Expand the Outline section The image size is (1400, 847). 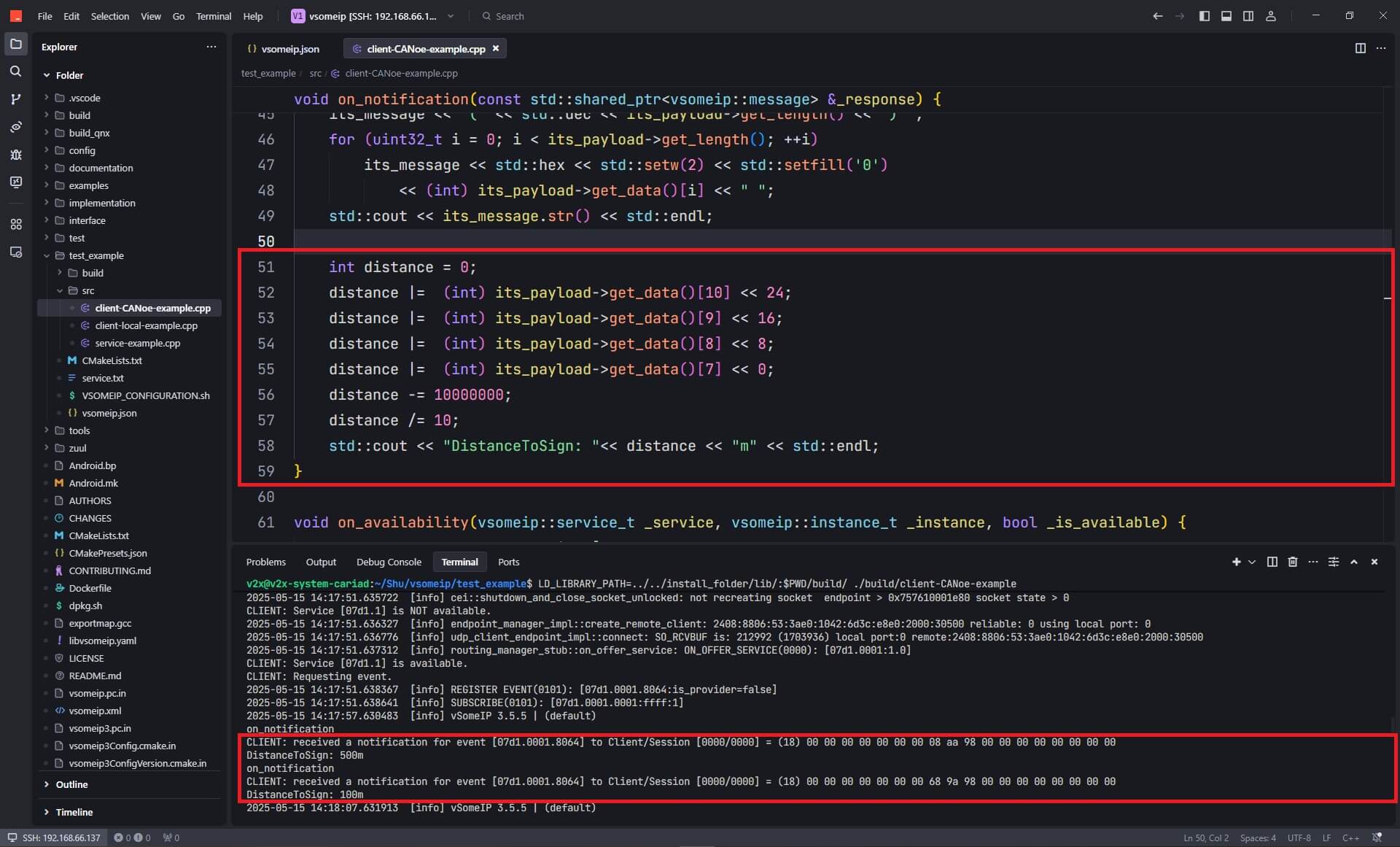(x=71, y=784)
